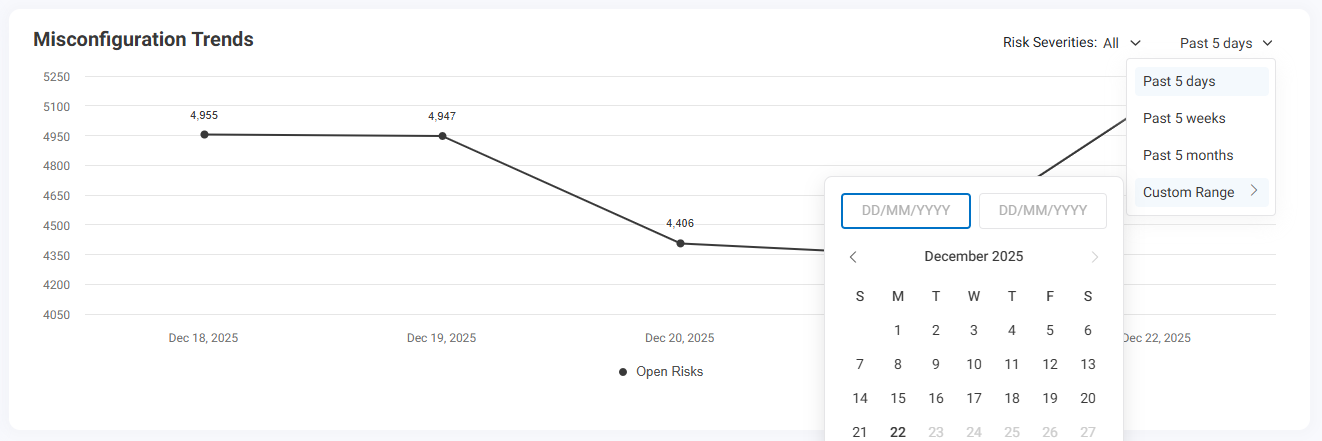The image size is (1322, 441).
Task: Expand the Custom Range submenu arrow
Action: click(1254, 192)
